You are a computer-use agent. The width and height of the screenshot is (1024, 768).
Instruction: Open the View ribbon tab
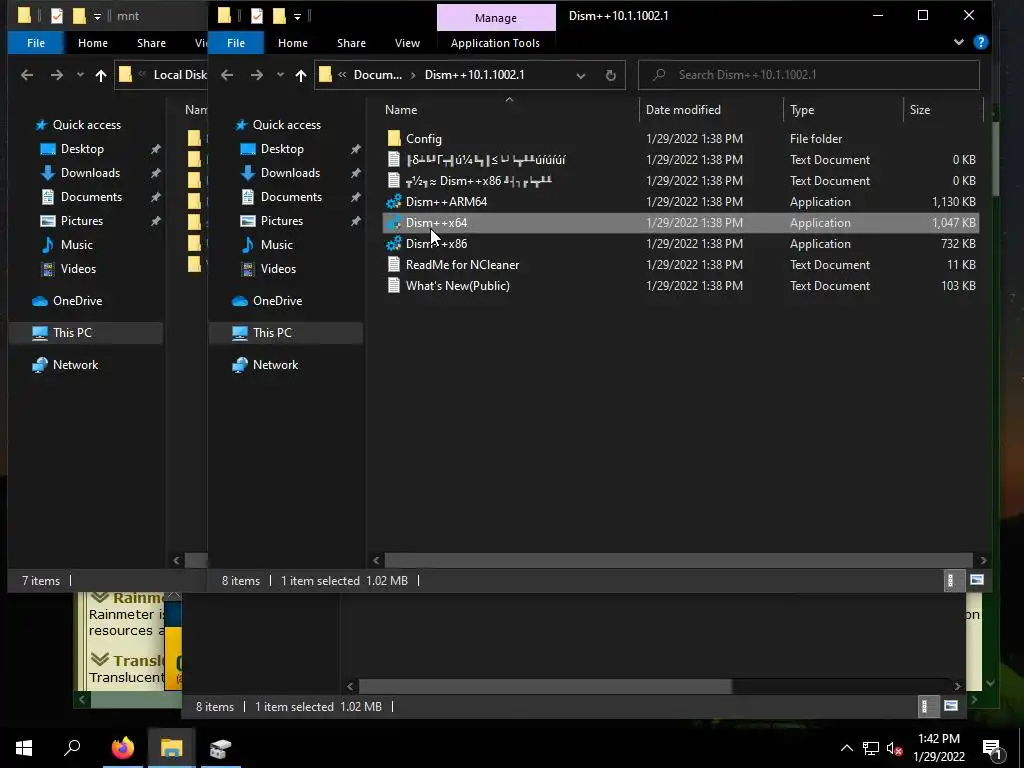point(408,43)
